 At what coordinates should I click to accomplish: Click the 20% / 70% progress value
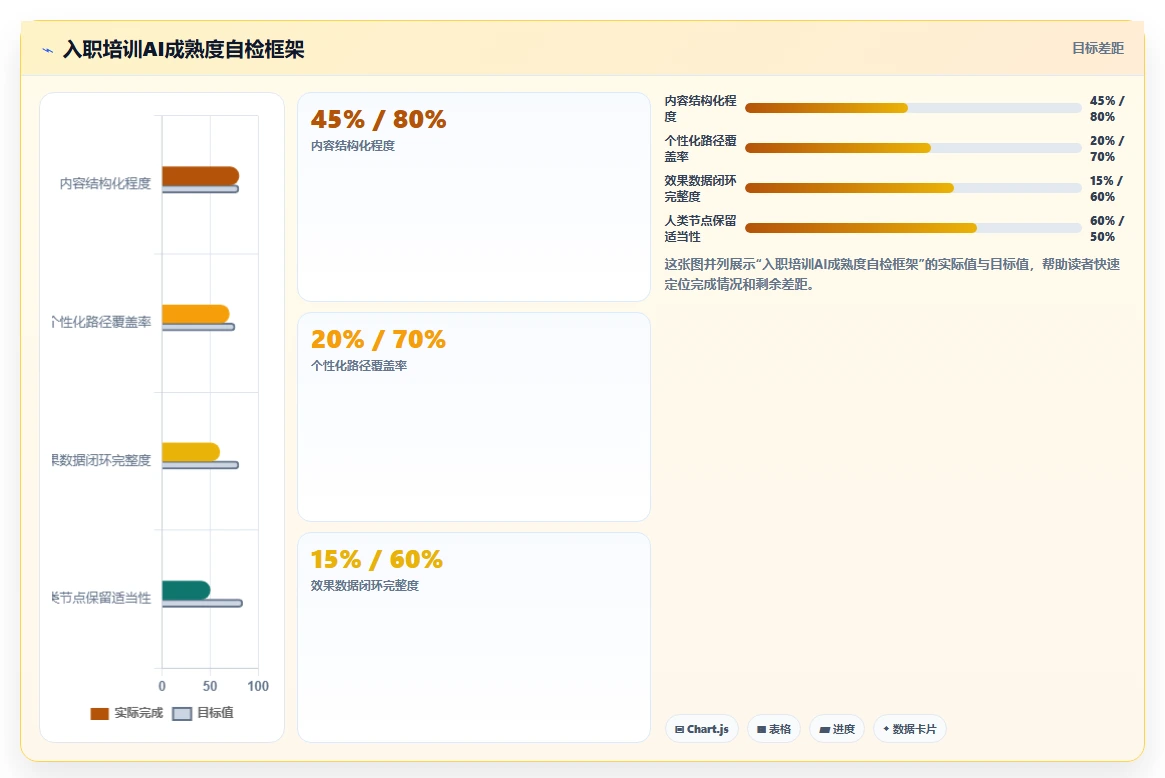(x=1107, y=149)
